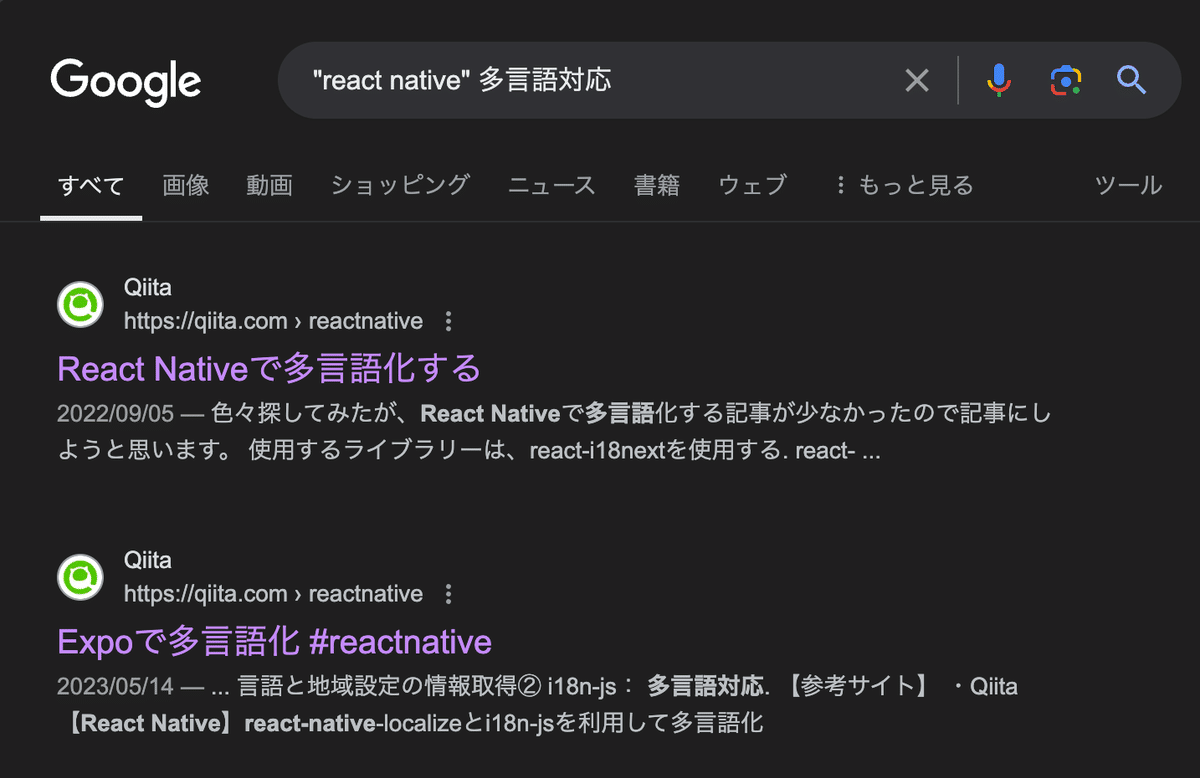This screenshot has width=1200, height=778.
Task: Open more options for Expoで多言語化 result
Action: coord(448,594)
